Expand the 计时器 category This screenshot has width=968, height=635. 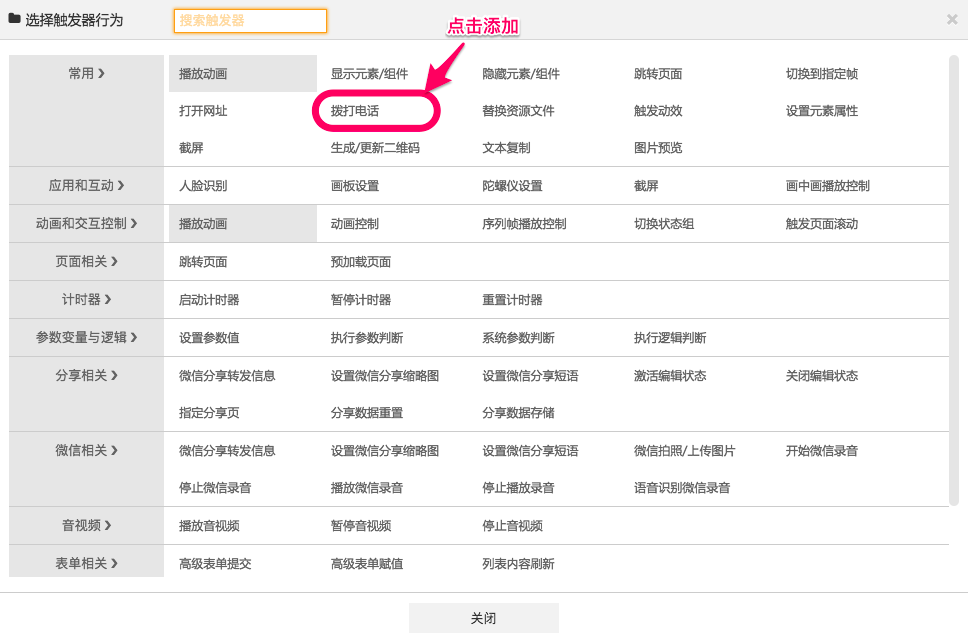86,299
